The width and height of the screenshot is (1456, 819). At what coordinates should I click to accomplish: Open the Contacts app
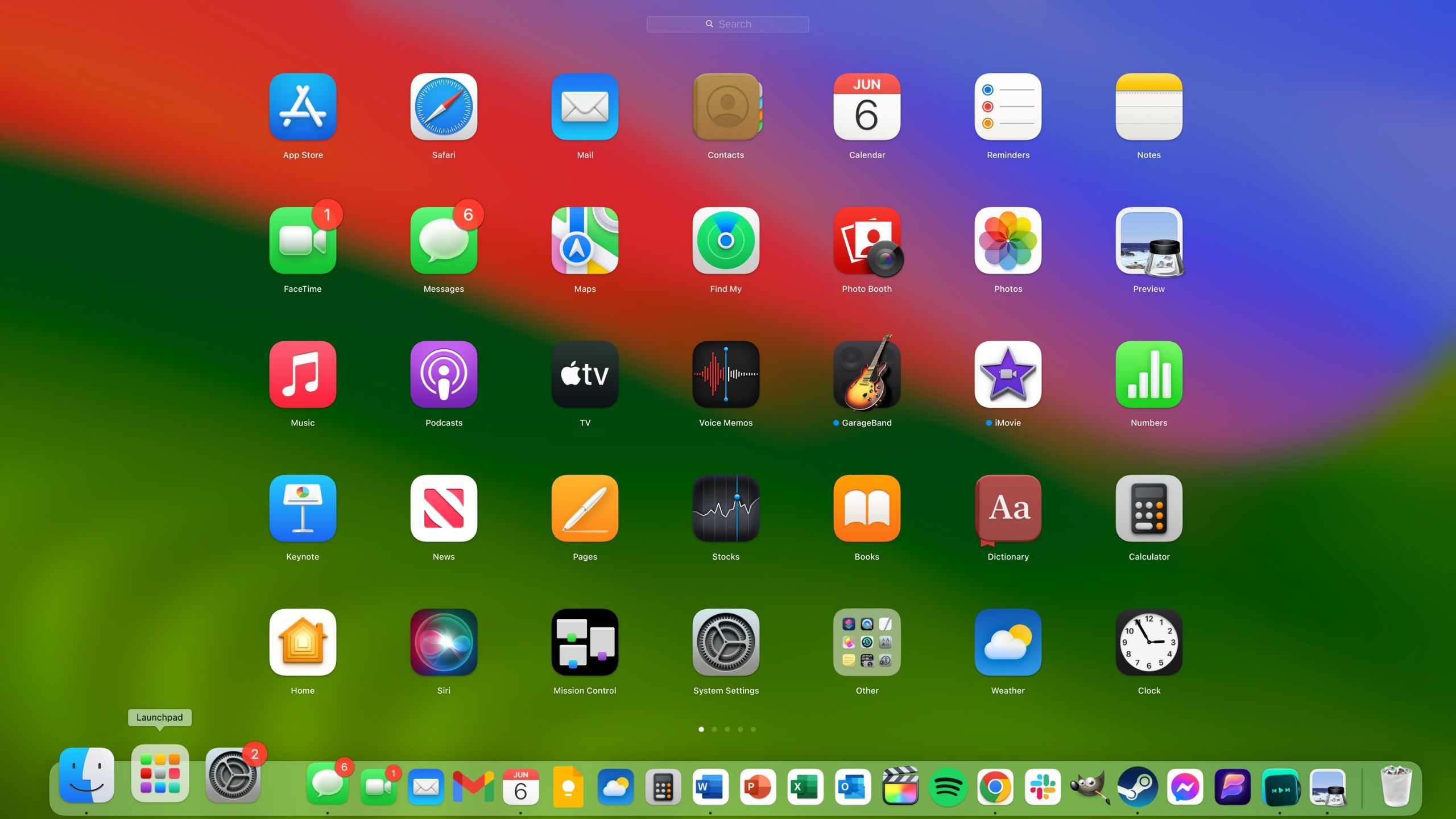726,107
